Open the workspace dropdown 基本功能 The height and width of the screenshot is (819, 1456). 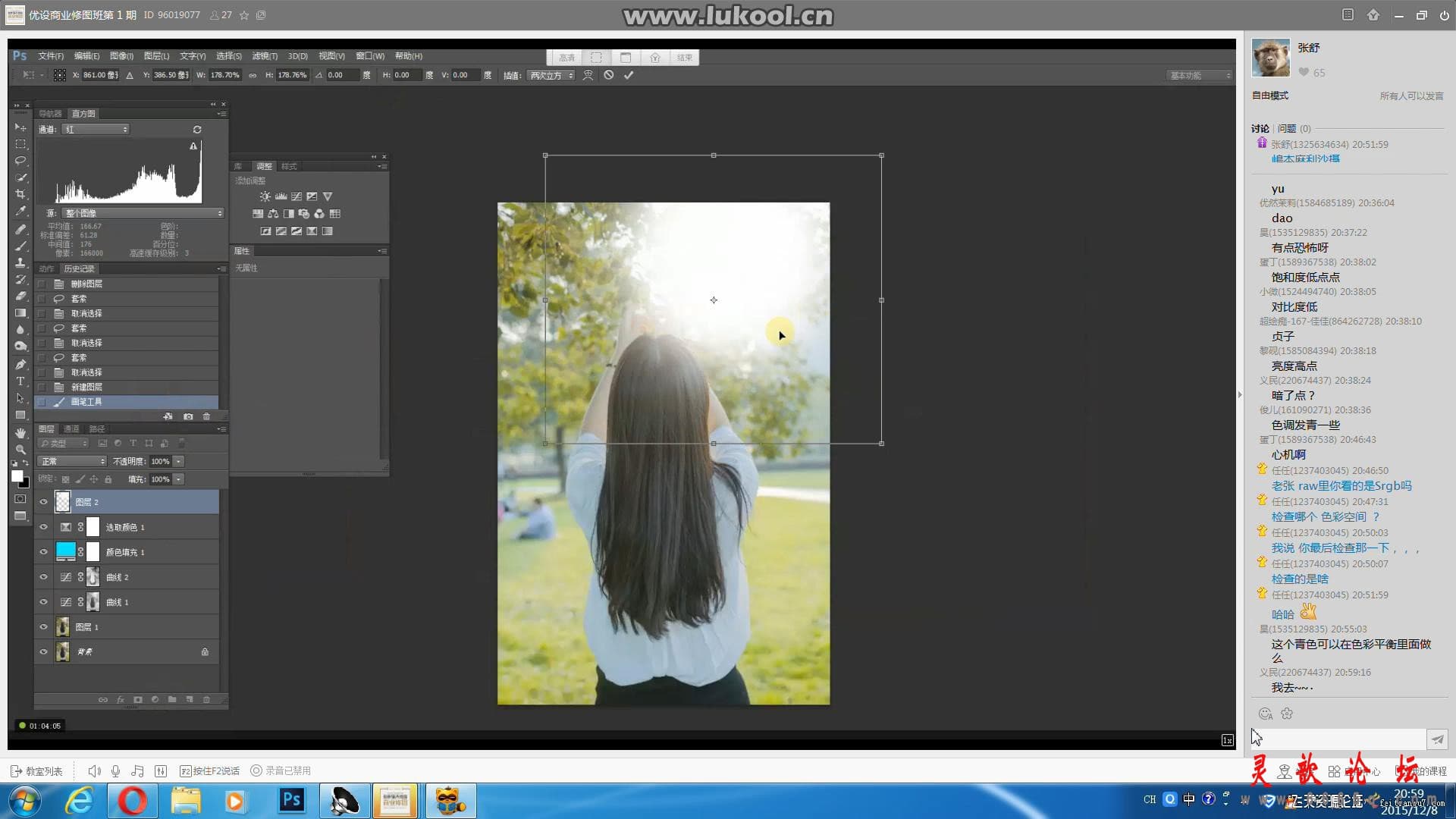[x=1200, y=75]
